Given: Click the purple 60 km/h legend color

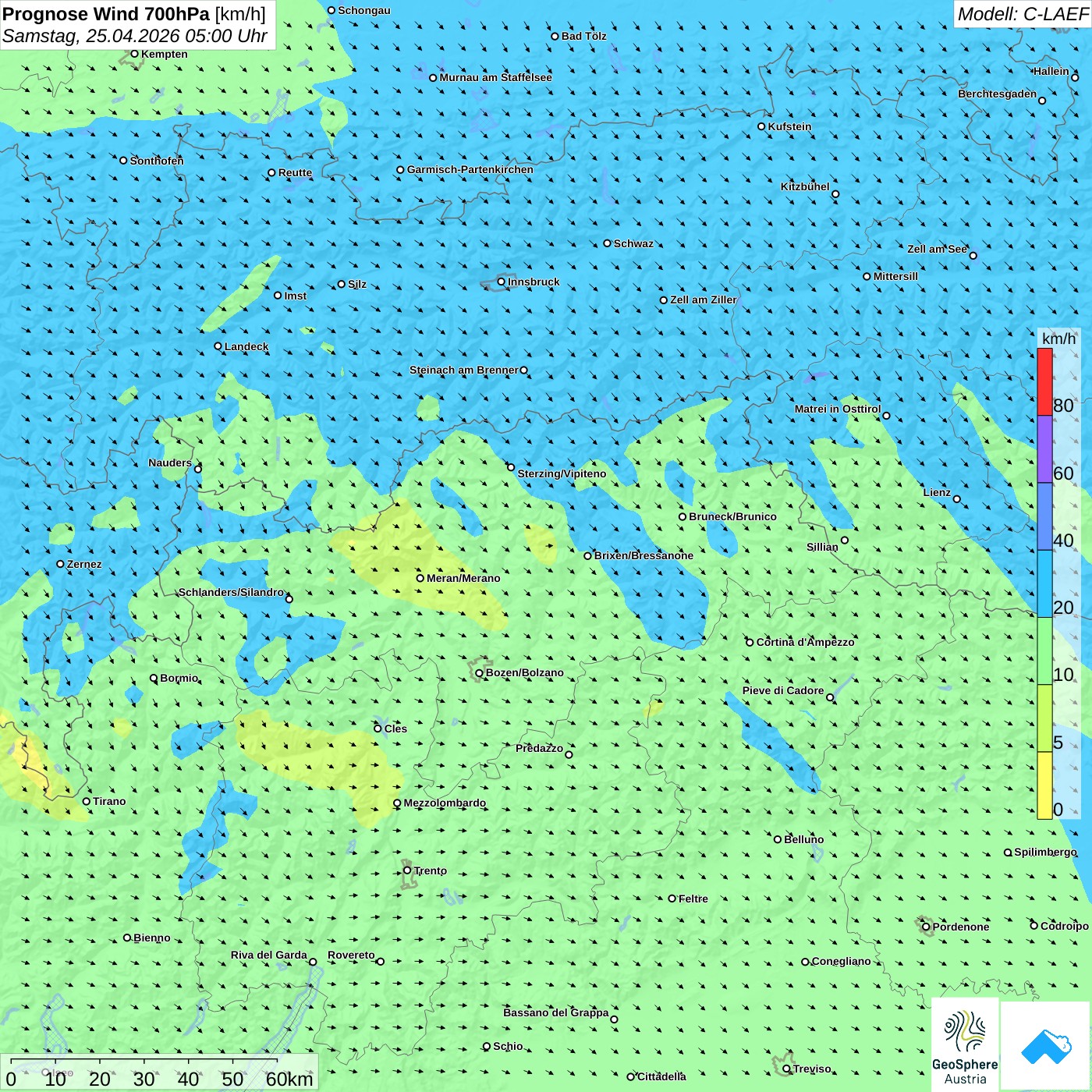Looking at the screenshot, I should click(1044, 449).
